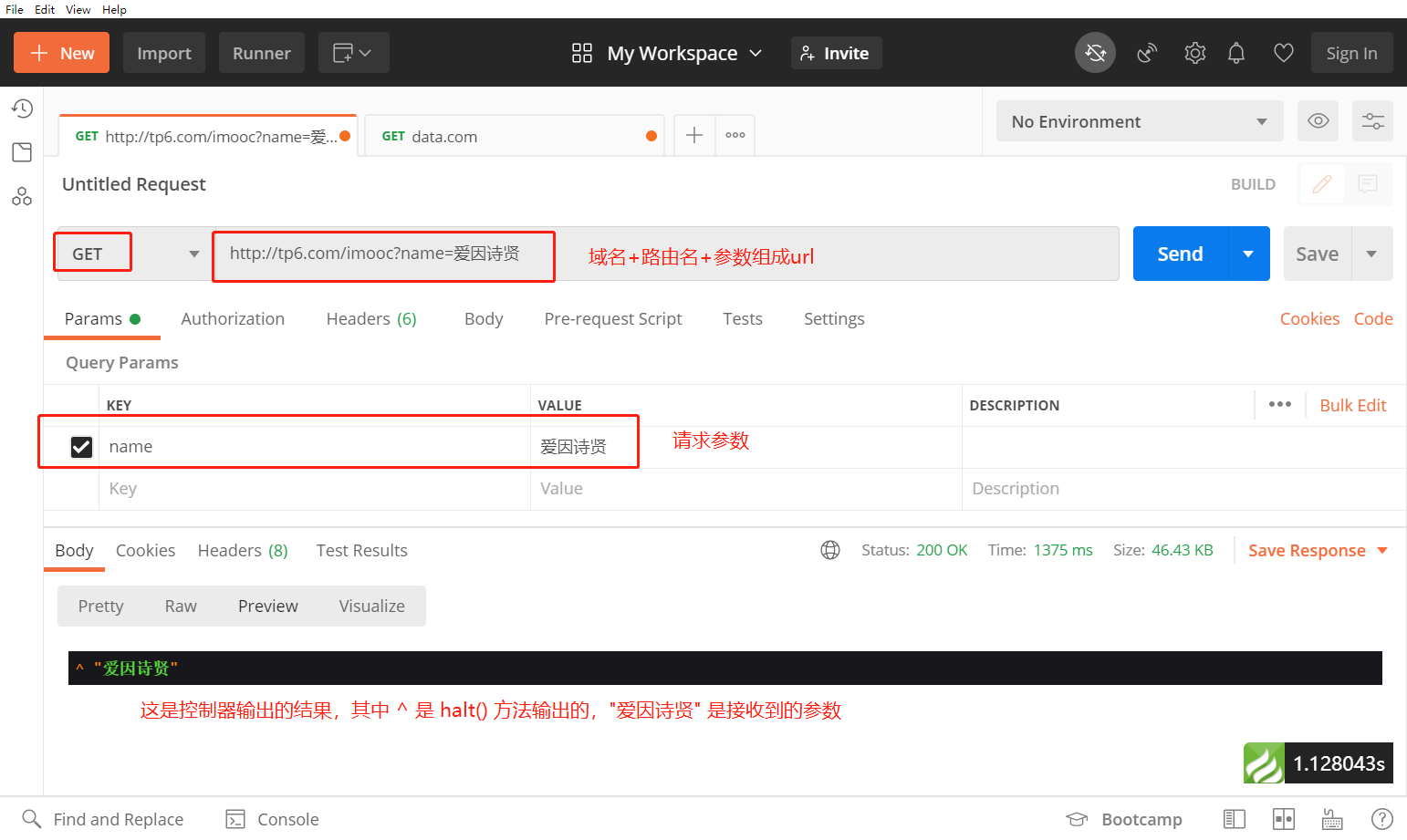Open the Runner

[262, 53]
